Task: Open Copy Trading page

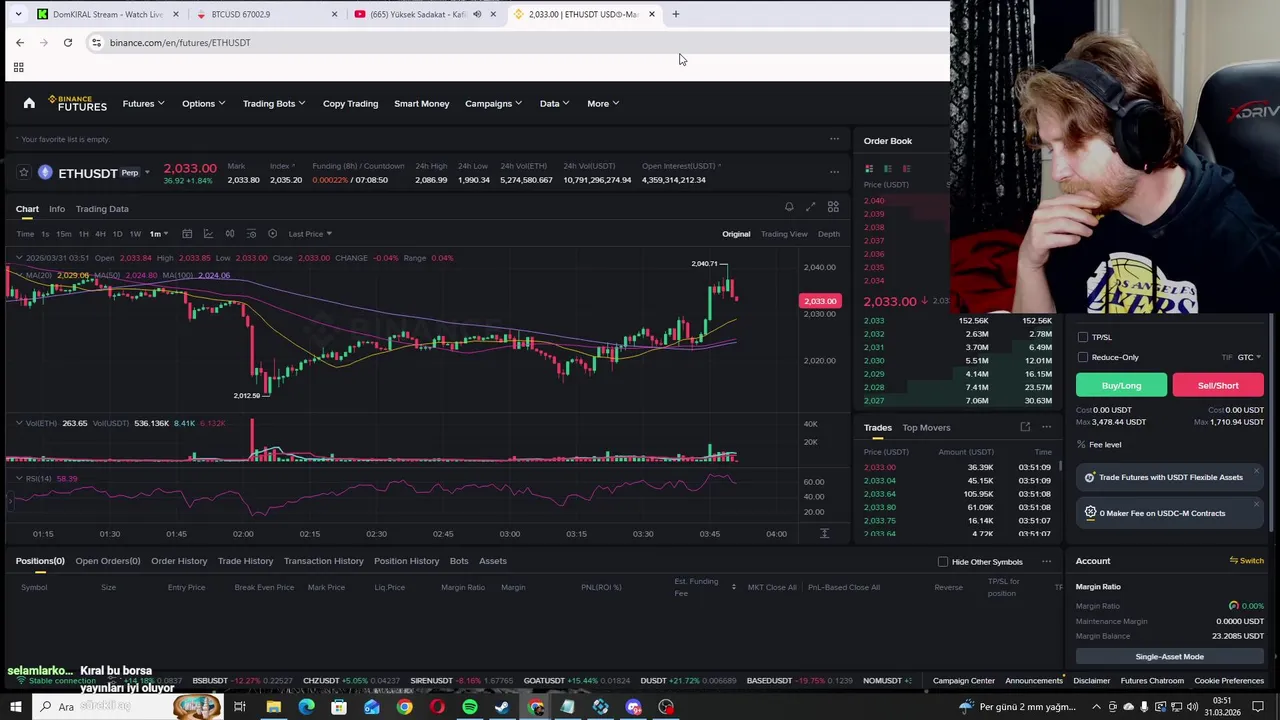Action: pyautogui.click(x=350, y=103)
